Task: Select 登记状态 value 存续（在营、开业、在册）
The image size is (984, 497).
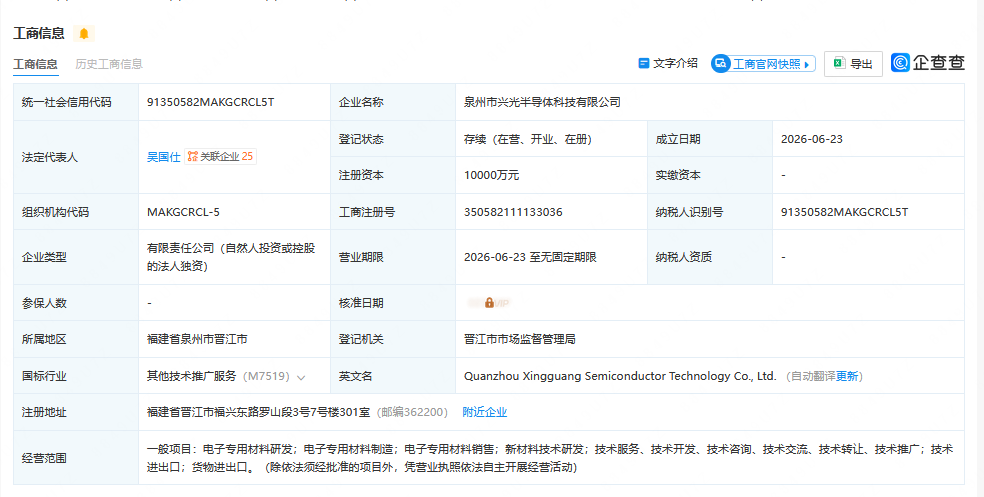Action: (528, 139)
